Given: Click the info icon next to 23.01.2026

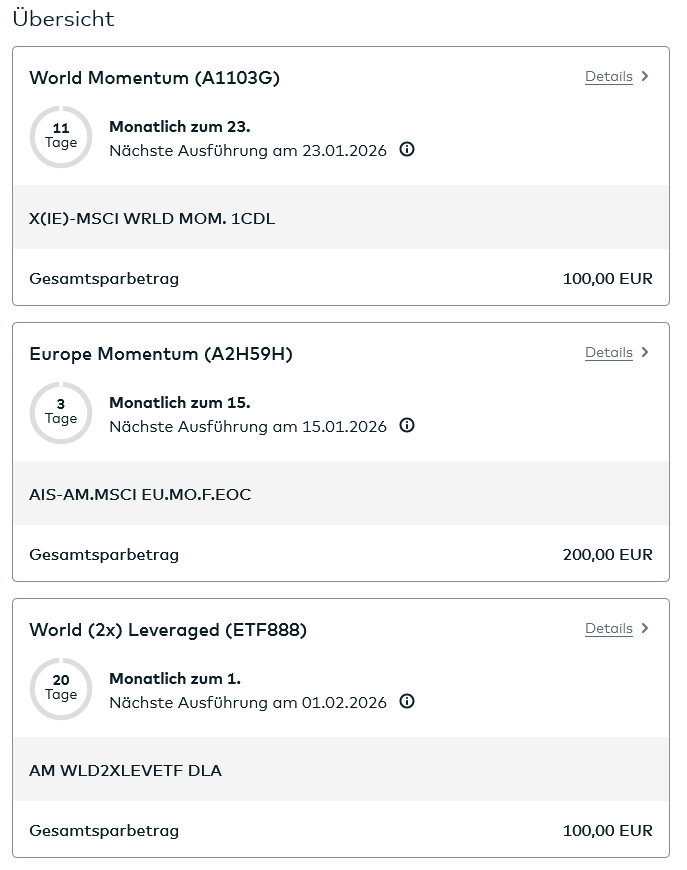Looking at the screenshot, I should [407, 150].
